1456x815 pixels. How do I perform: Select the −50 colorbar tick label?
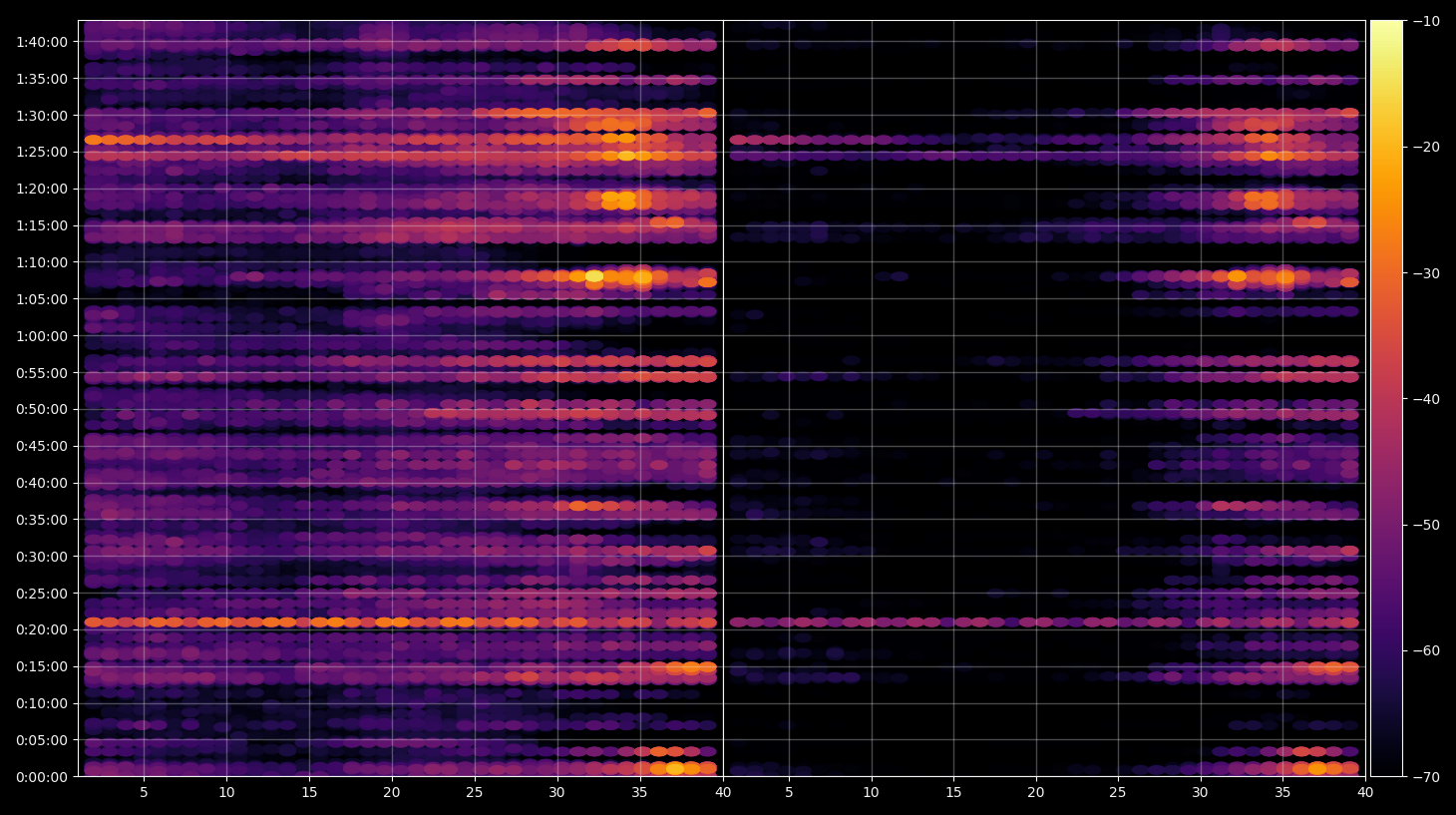tap(1426, 525)
